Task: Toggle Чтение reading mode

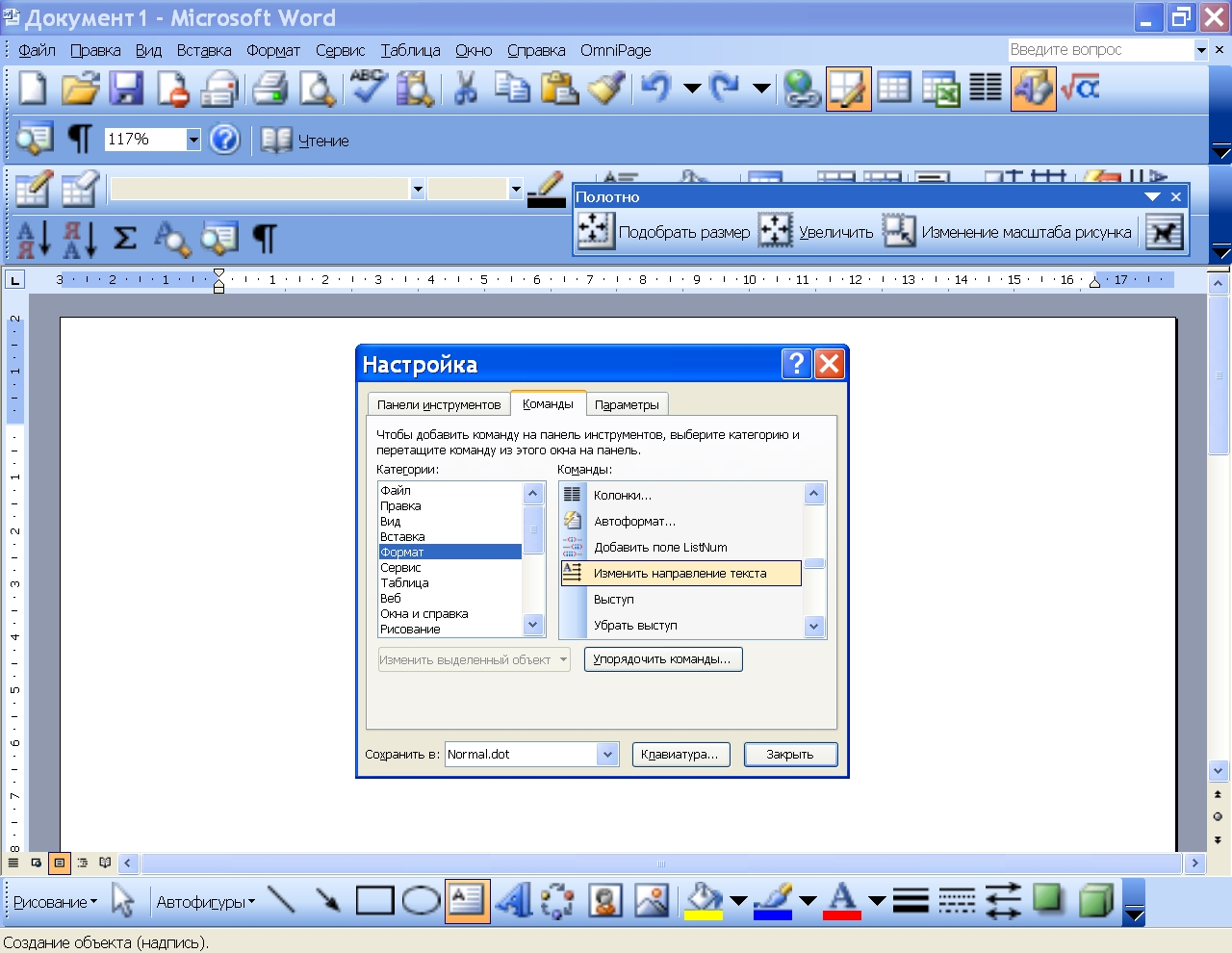Action: (x=304, y=140)
